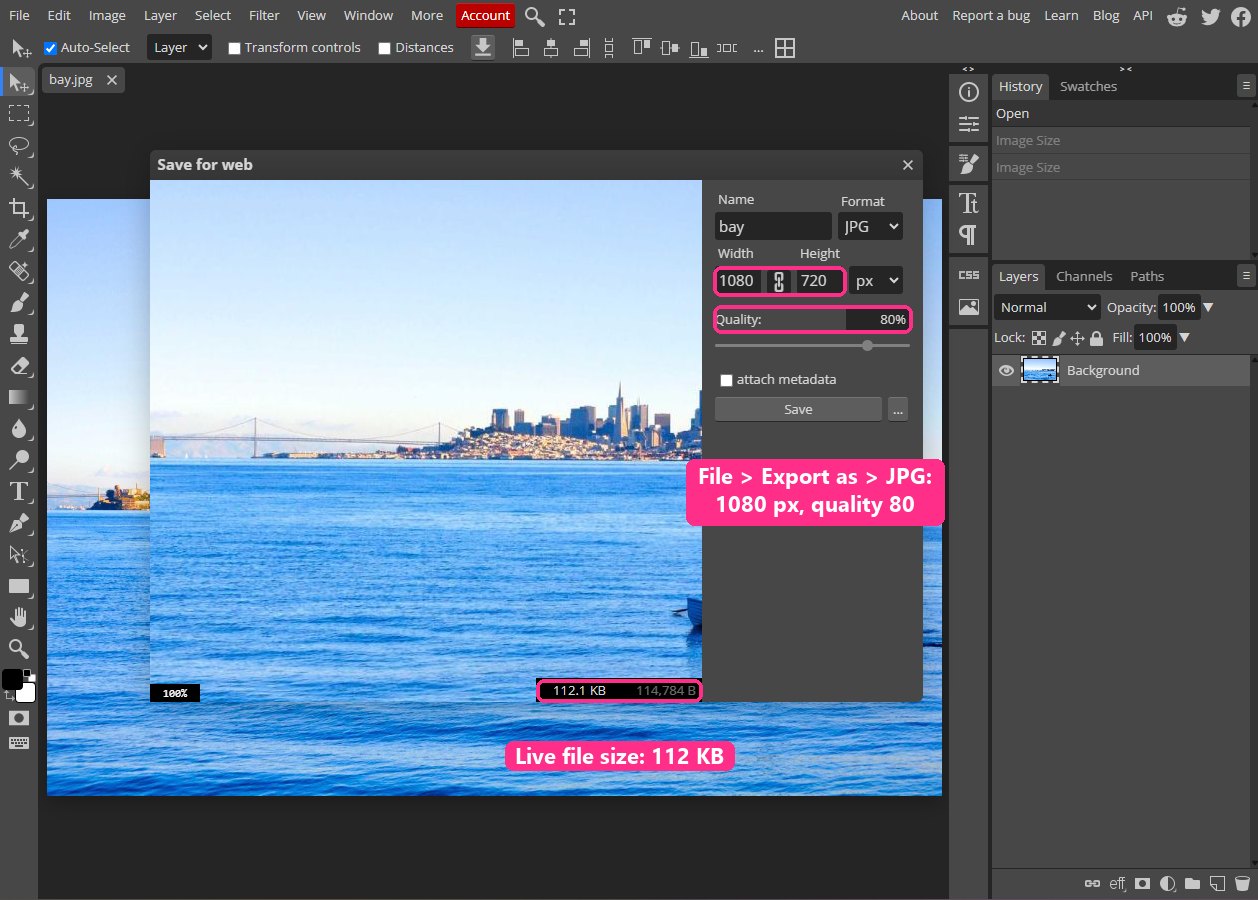
Task: Select the Crop tool
Action: (x=19, y=208)
